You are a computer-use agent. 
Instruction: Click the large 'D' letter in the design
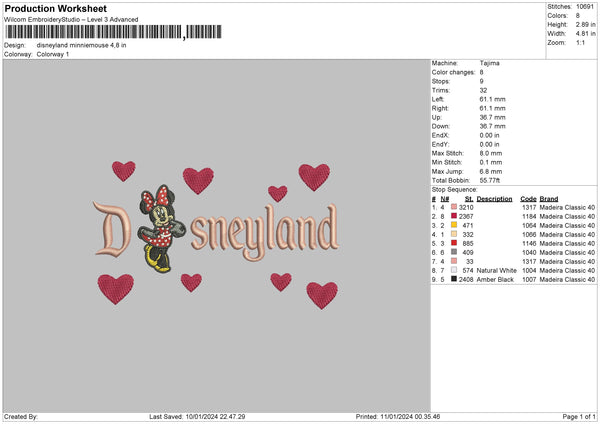pyautogui.click(x=112, y=229)
